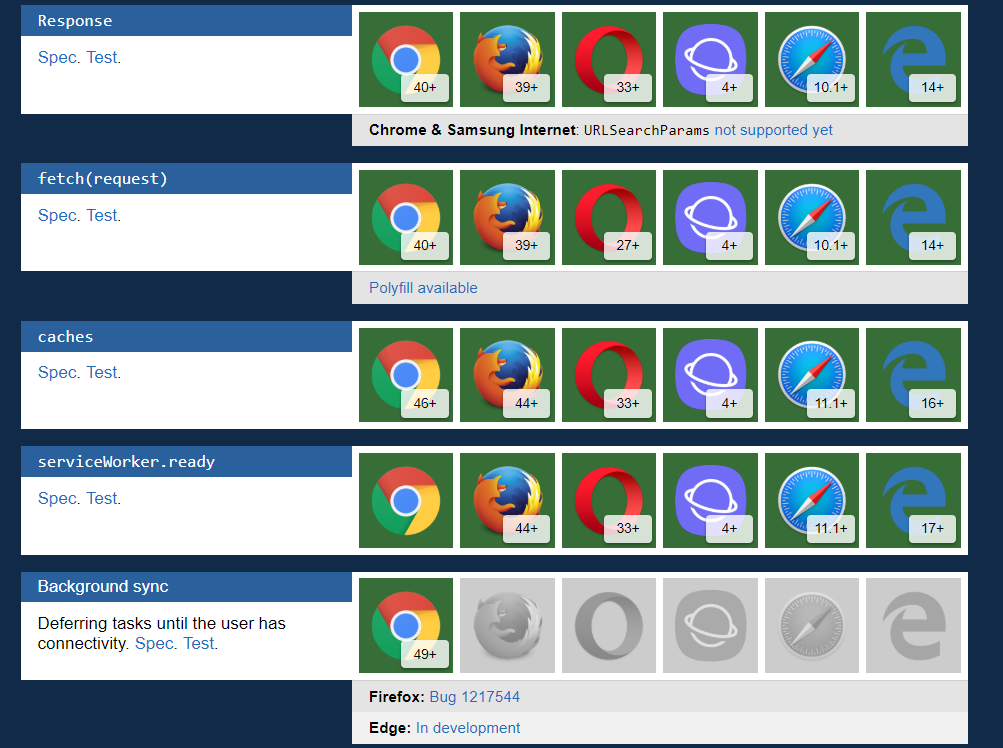The height and width of the screenshot is (748, 1003).
Task: Click the Edge 17+ icon in the serviceWorker.ready row
Action: (x=913, y=500)
